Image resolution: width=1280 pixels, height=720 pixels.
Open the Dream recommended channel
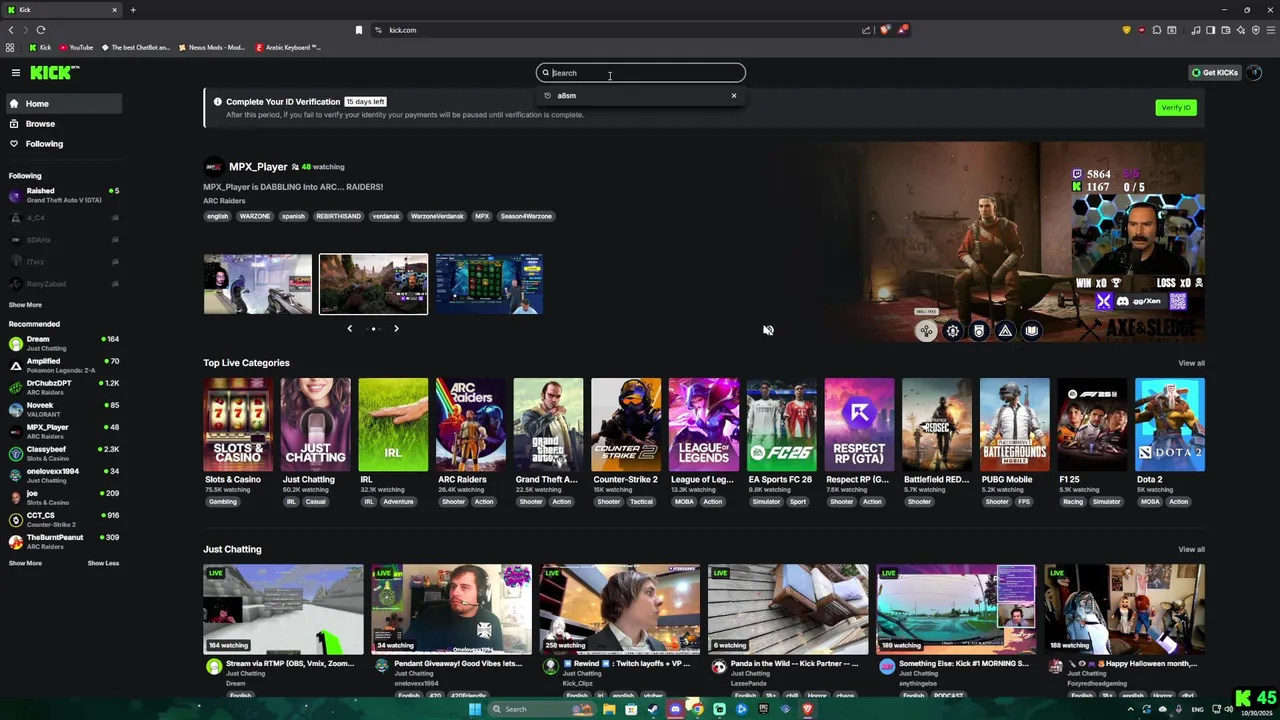click(x=62, y=343)
